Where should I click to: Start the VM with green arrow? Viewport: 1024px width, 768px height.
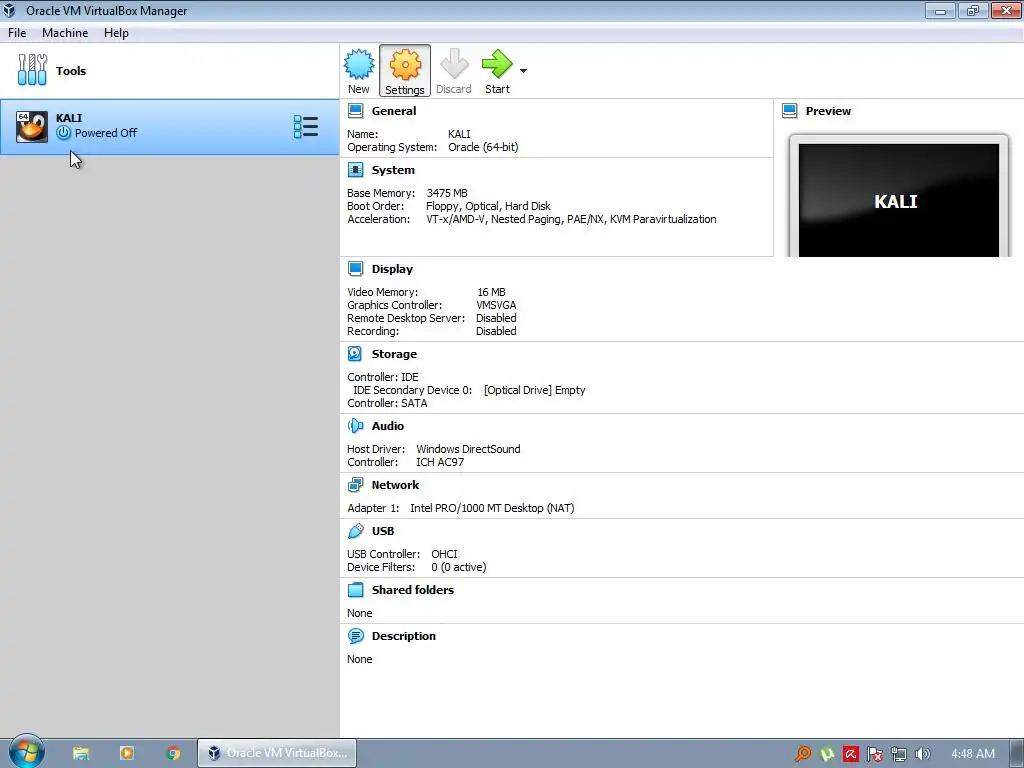497,64
